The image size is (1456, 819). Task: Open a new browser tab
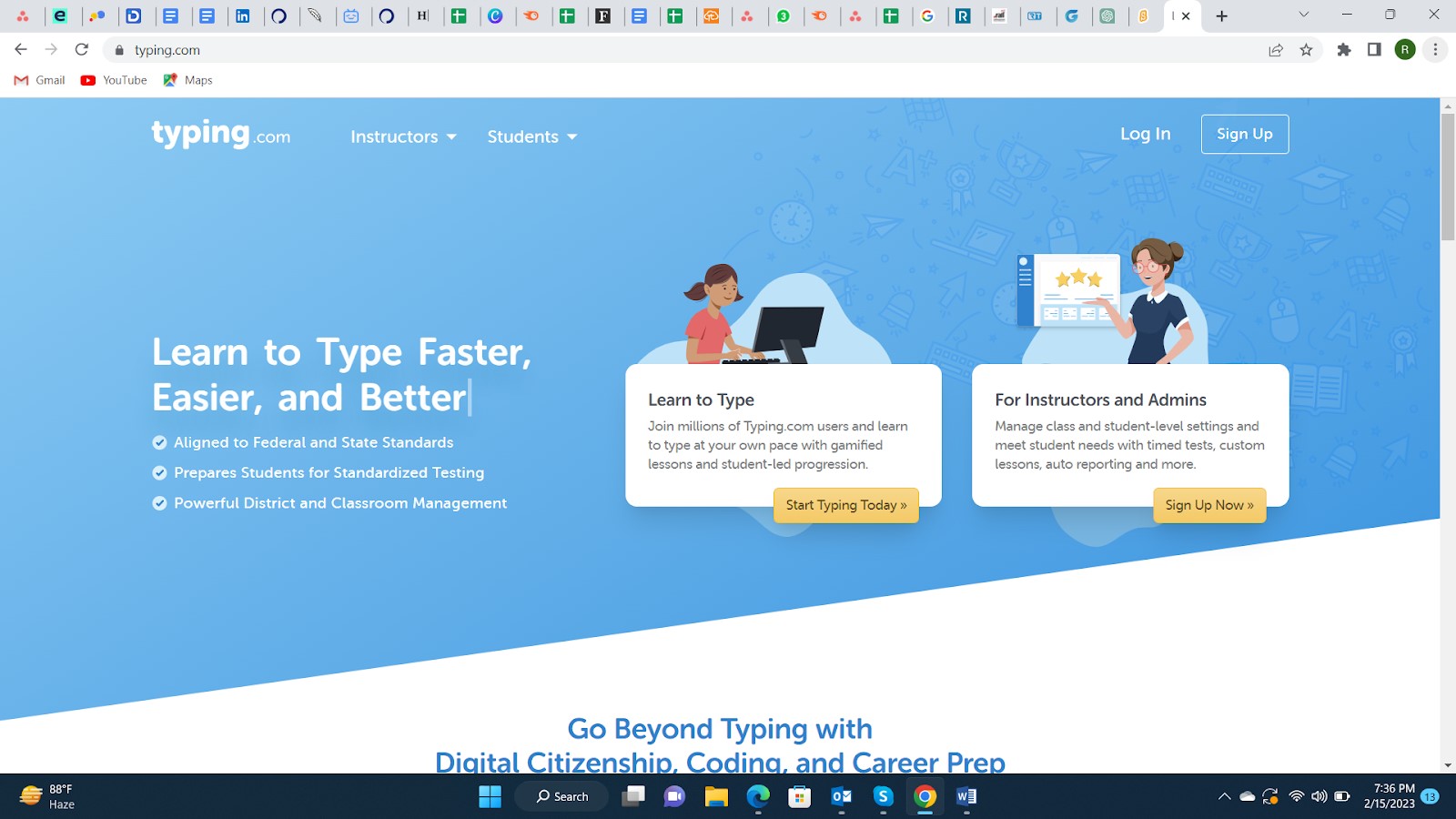coord(1222,16)
